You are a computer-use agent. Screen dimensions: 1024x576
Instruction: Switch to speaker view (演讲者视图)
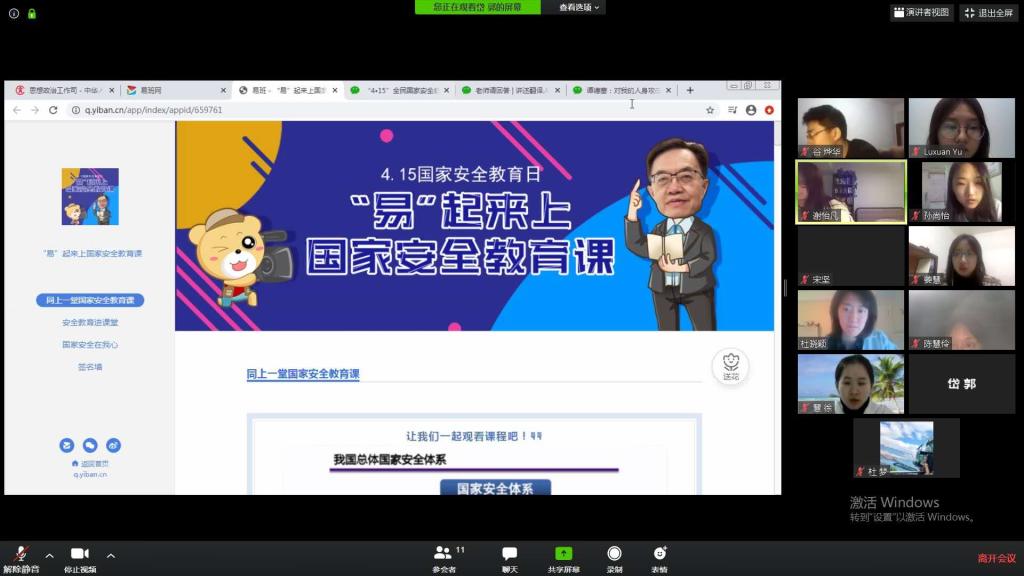pos(922,13)
